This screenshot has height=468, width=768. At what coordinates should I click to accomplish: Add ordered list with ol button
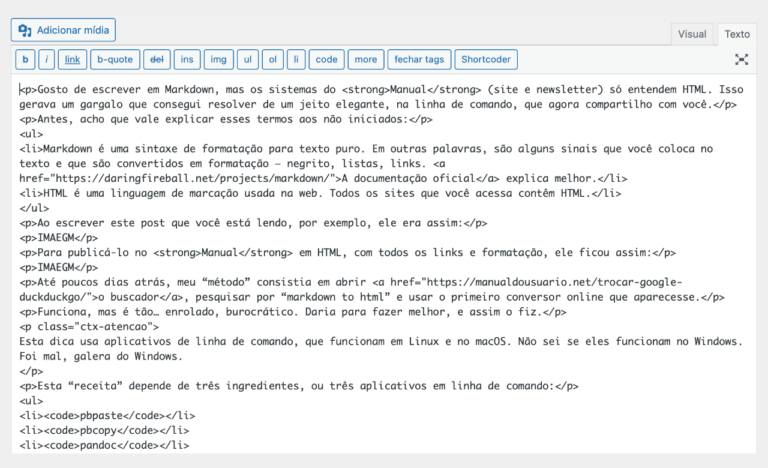point(273,59)
